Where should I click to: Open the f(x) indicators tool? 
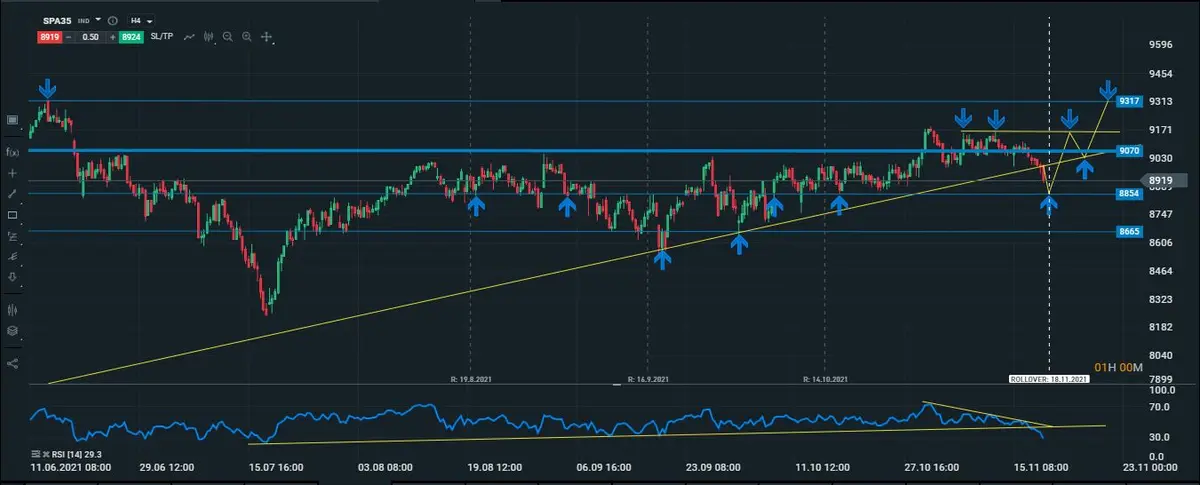coord(12,152)
